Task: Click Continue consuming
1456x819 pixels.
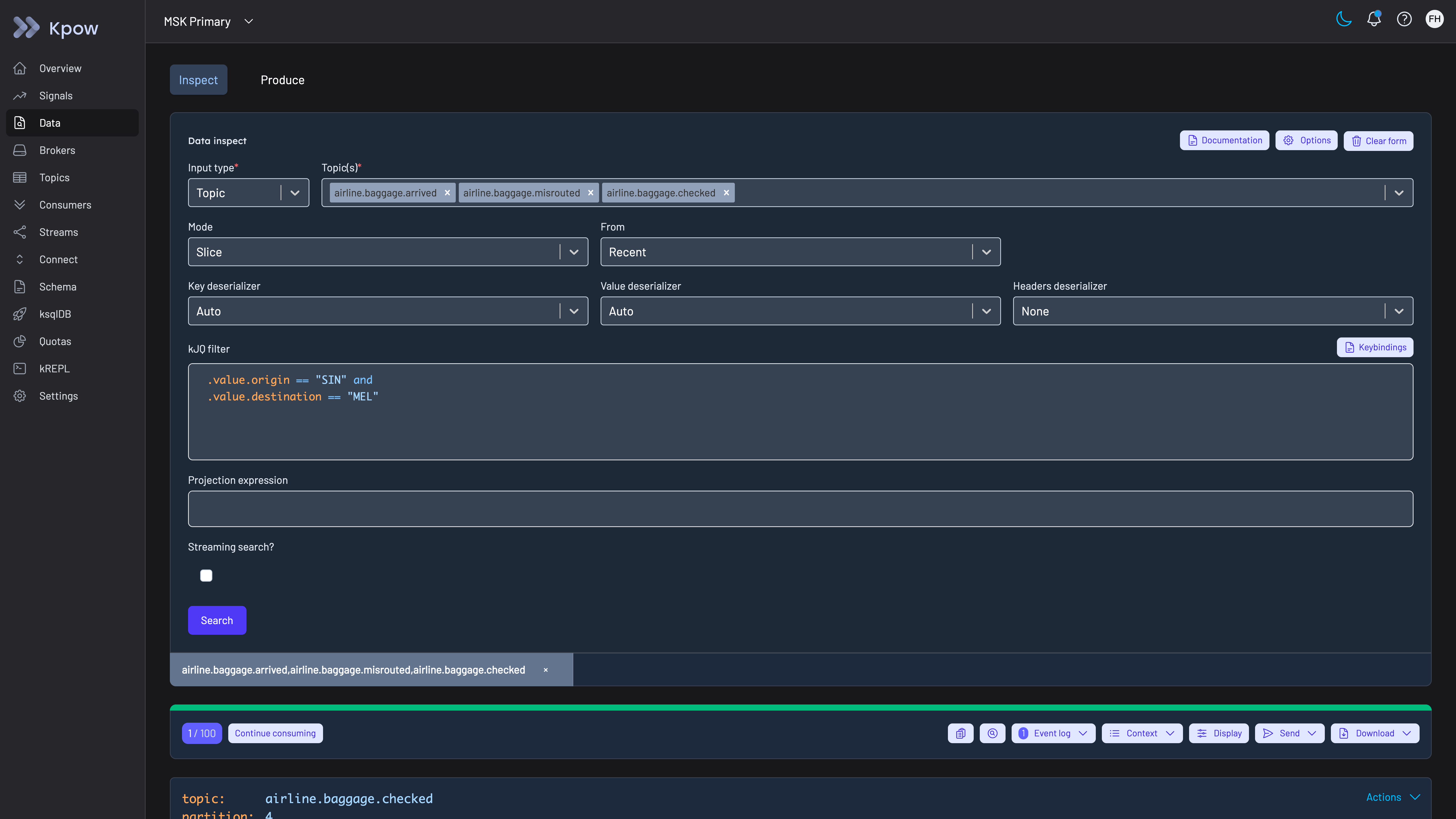Action: (x=275, y=733)
